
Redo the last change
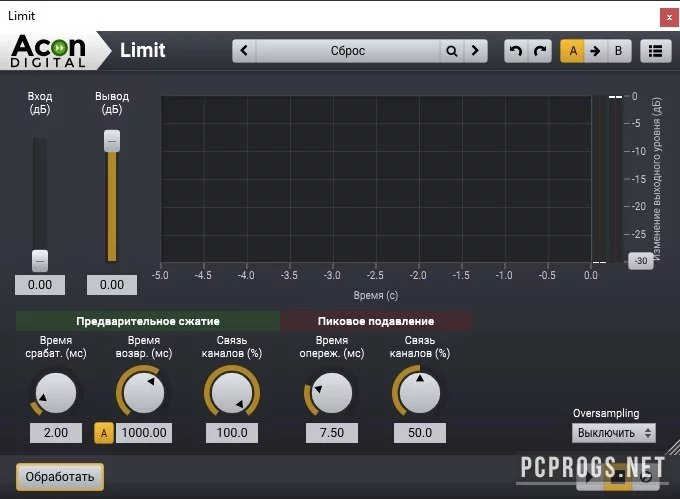539,51
